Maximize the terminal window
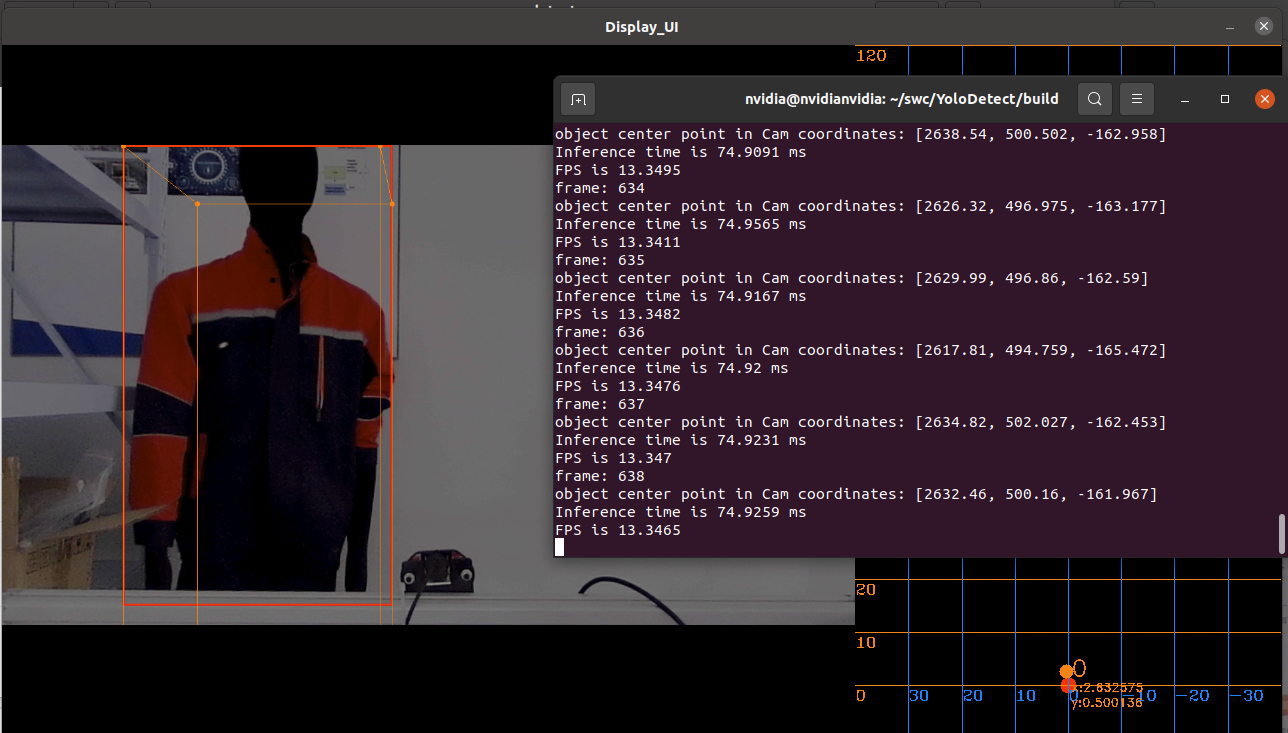 1225,100
